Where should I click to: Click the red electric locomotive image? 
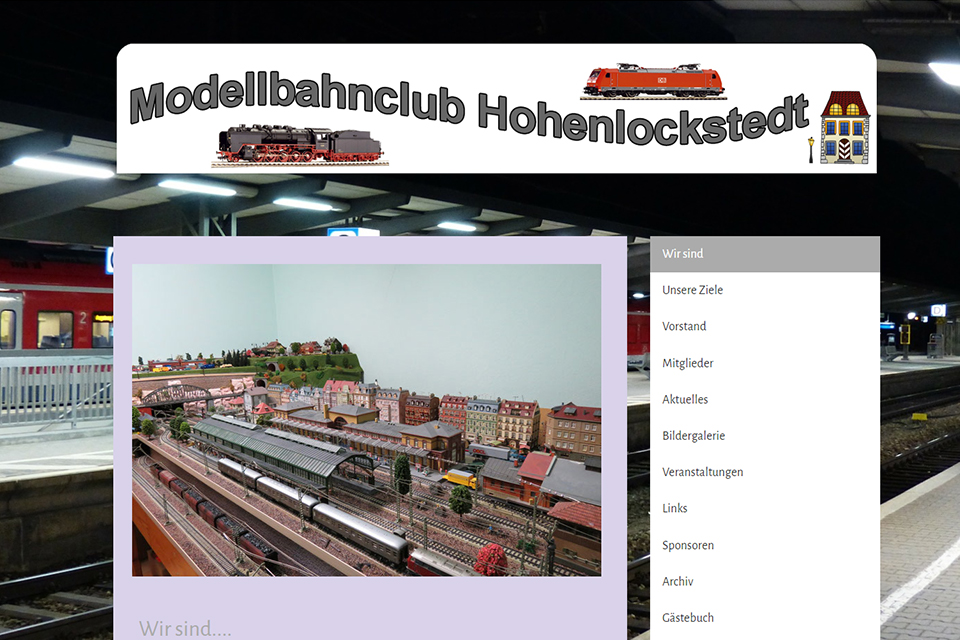coord(653,80)
